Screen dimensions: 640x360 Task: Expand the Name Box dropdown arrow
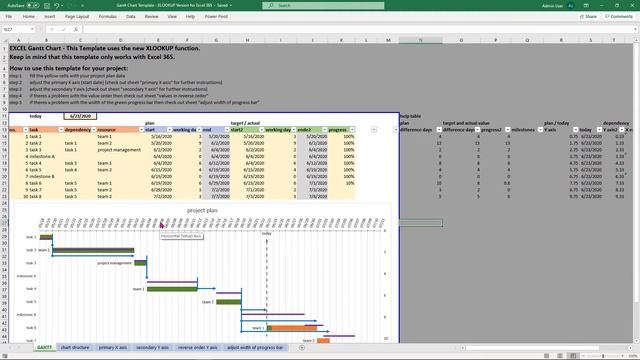[32, 29]
